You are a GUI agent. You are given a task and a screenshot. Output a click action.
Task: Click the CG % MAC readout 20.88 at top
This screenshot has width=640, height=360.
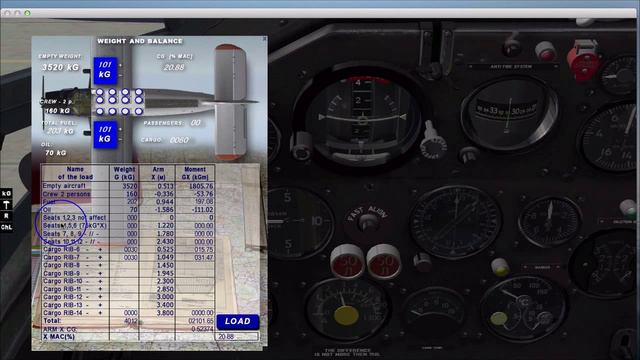point(174,67)
